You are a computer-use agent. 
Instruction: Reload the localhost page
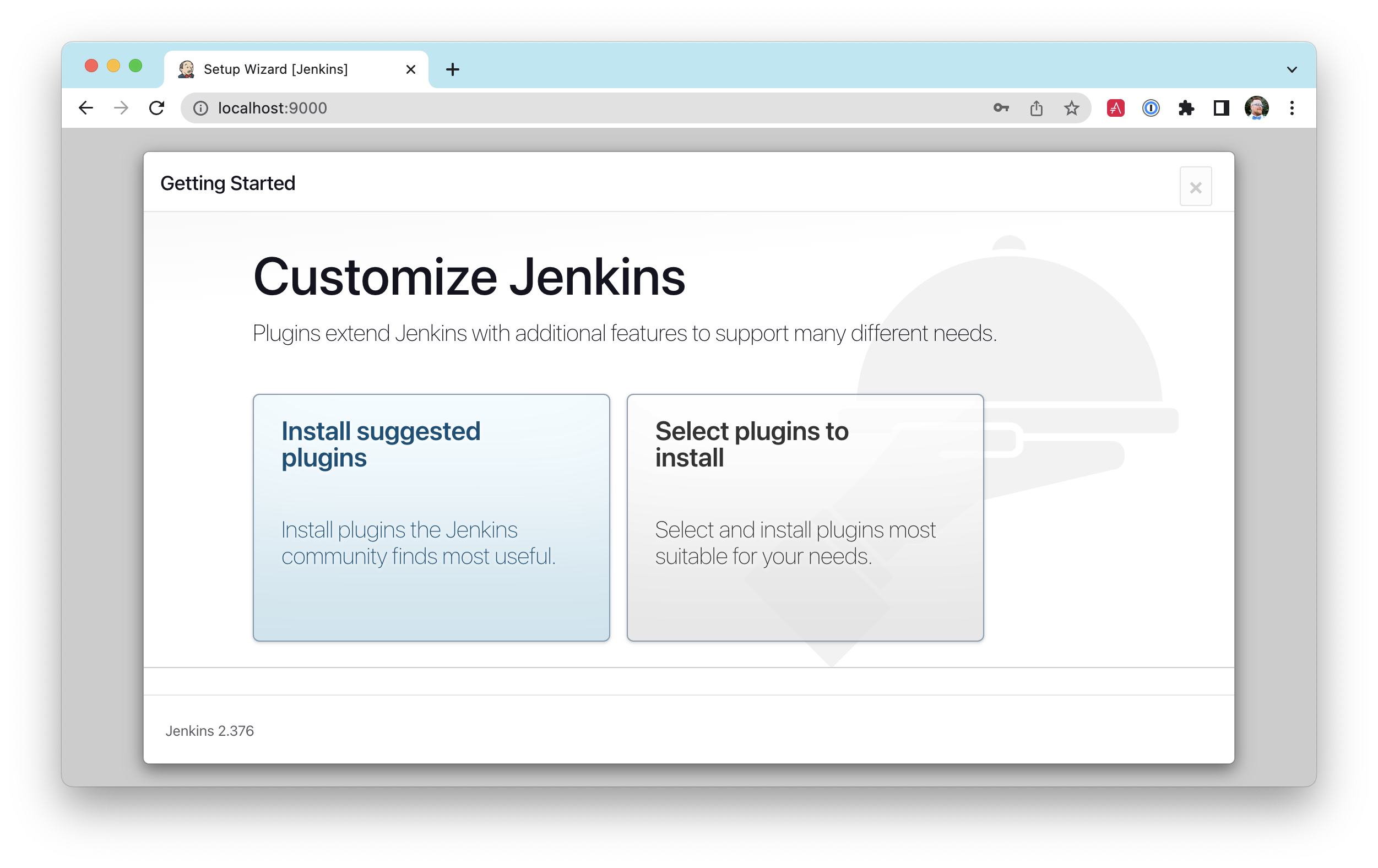pos(156,107)
